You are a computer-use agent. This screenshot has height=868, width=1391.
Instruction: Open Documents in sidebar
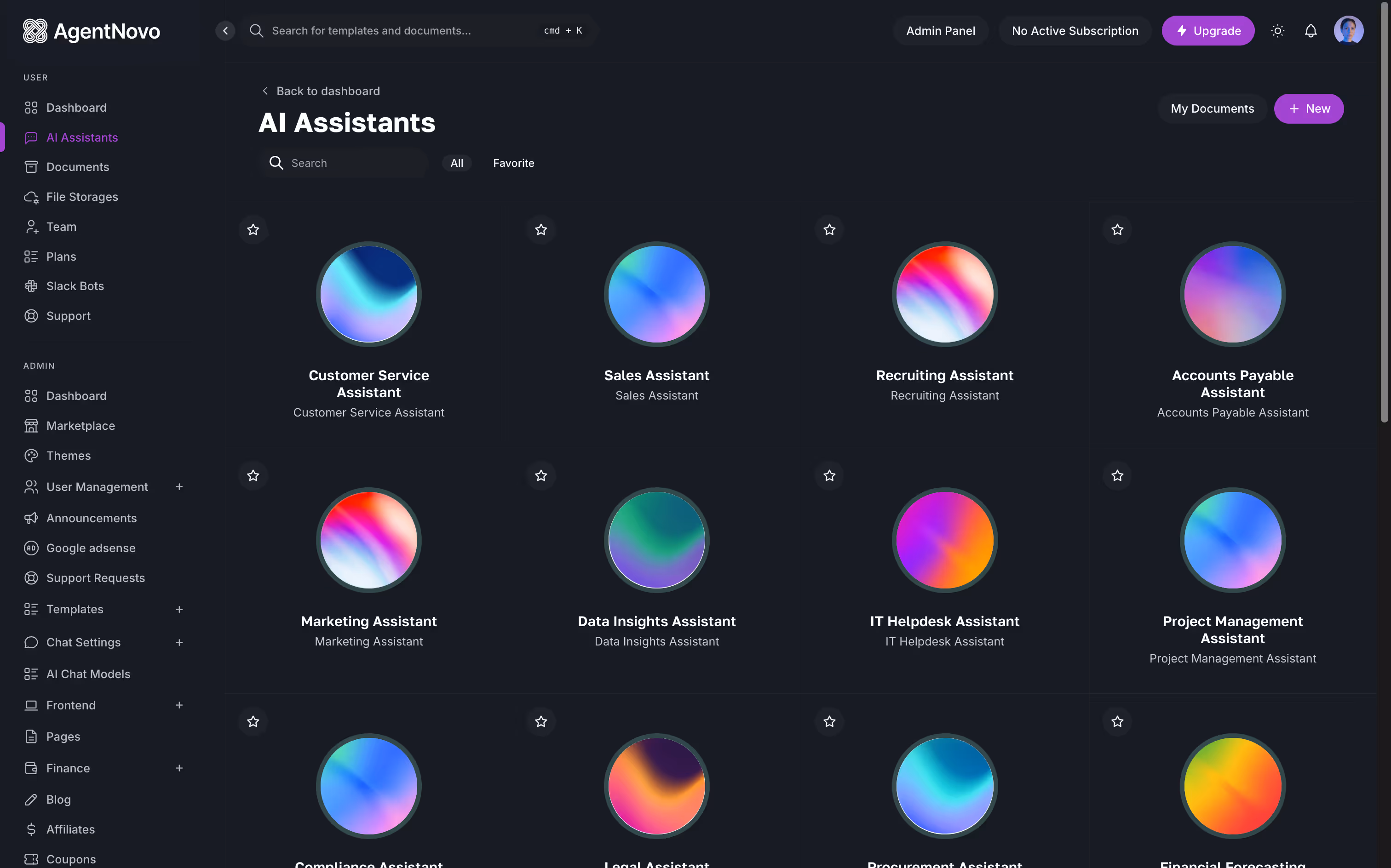pos(78,167)
